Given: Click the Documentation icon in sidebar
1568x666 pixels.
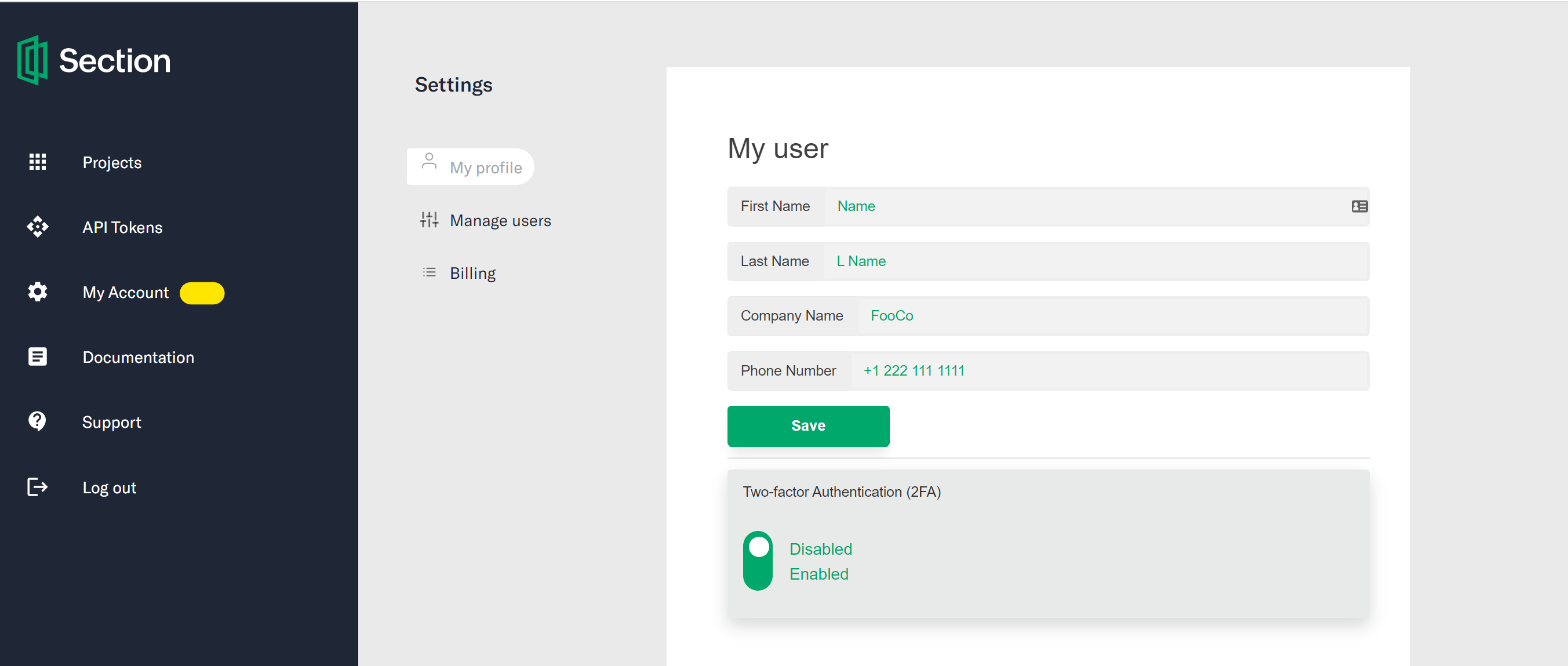Looking at the screenshot, I should [37, 357].
